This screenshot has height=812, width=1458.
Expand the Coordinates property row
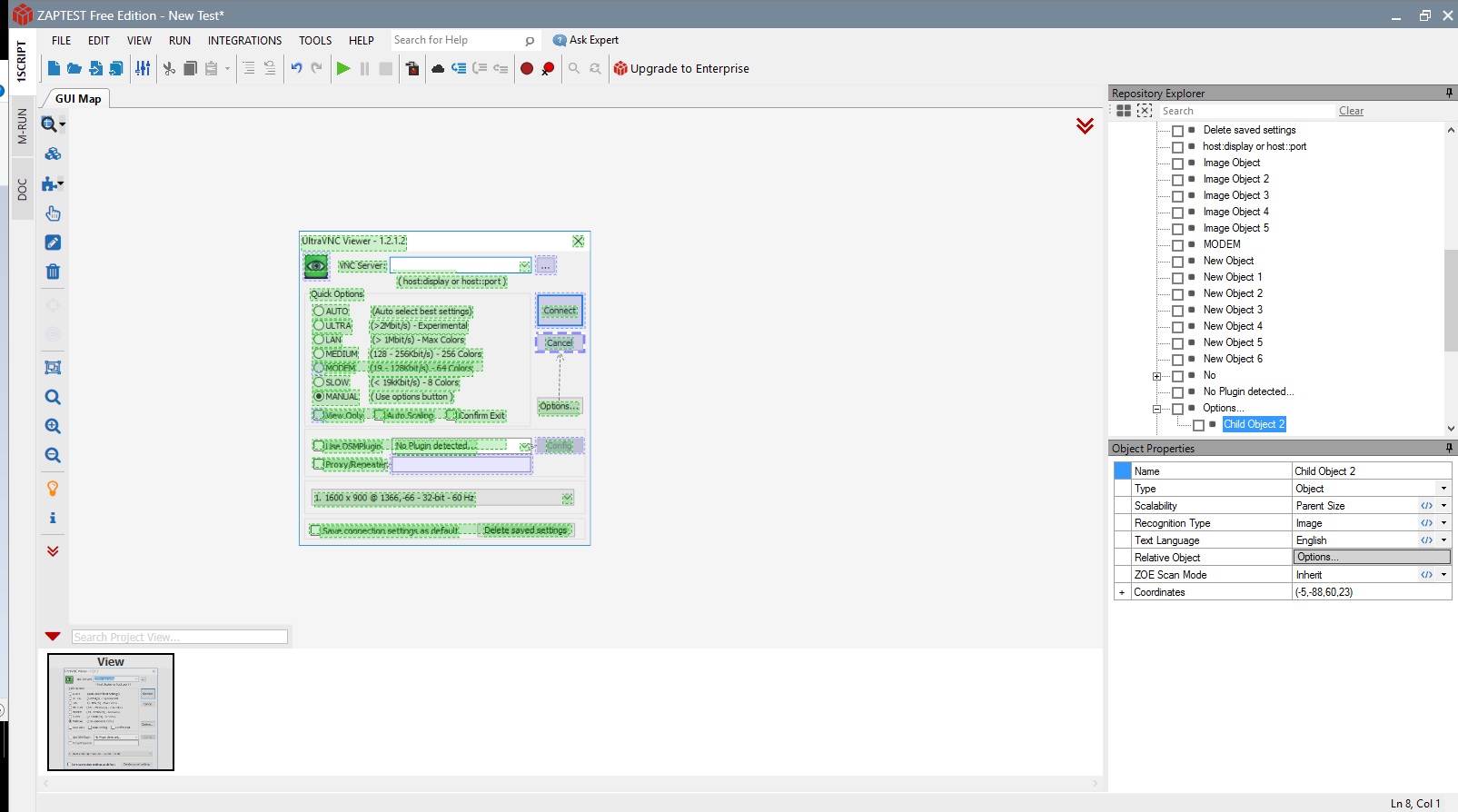click(1122, 592)
